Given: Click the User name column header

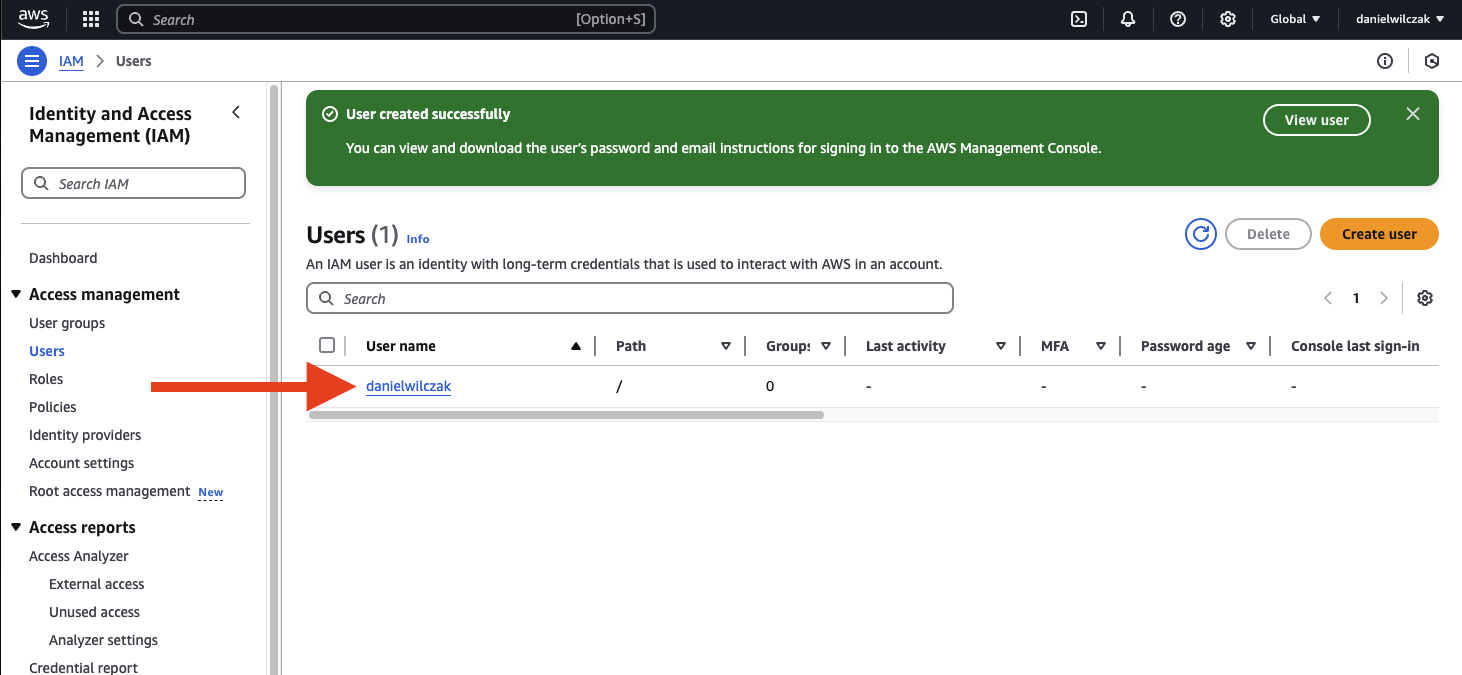Looking at the screenshot, I should [x=401, y=346].
